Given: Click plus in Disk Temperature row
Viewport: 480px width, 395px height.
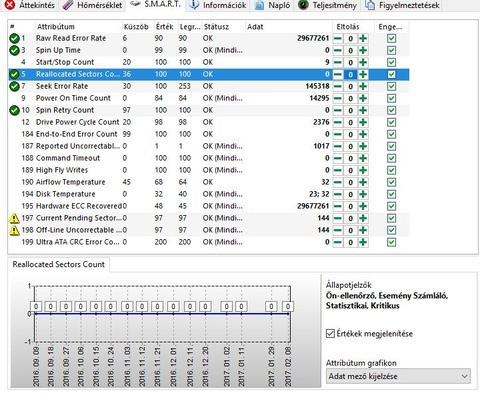Looking at the screenshot, I should 363,194.
